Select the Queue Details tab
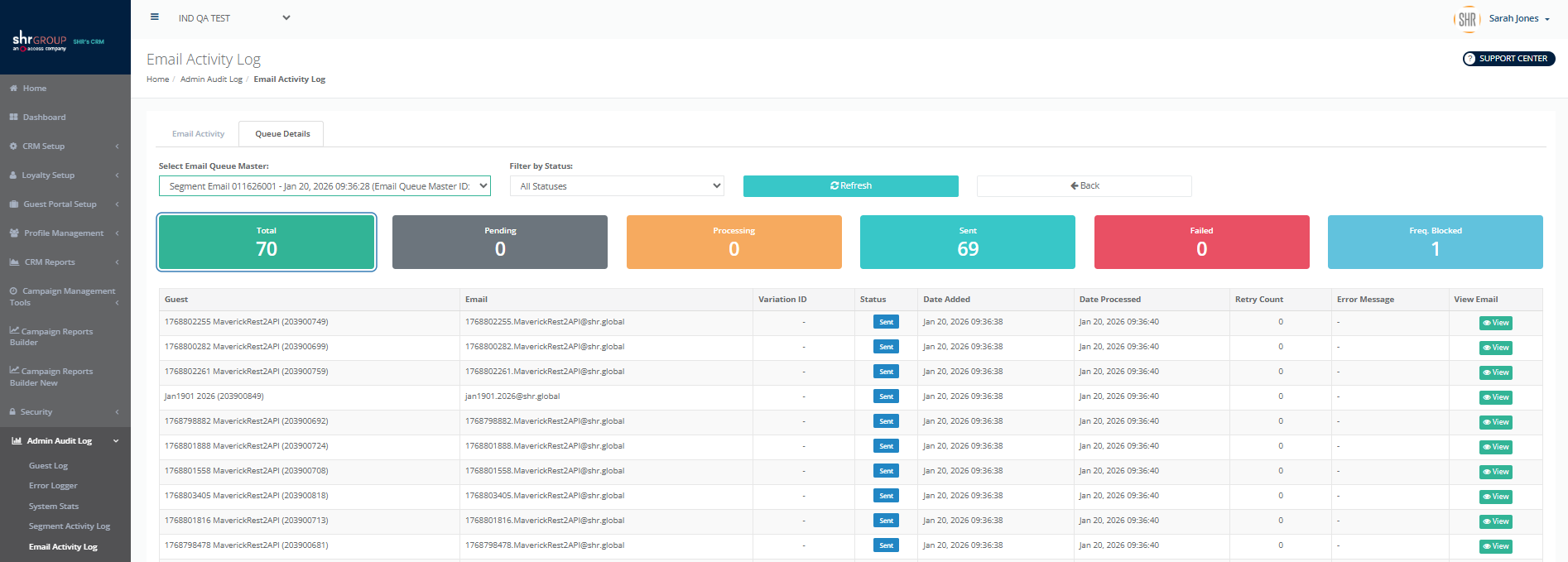 [x=282, y=134]
